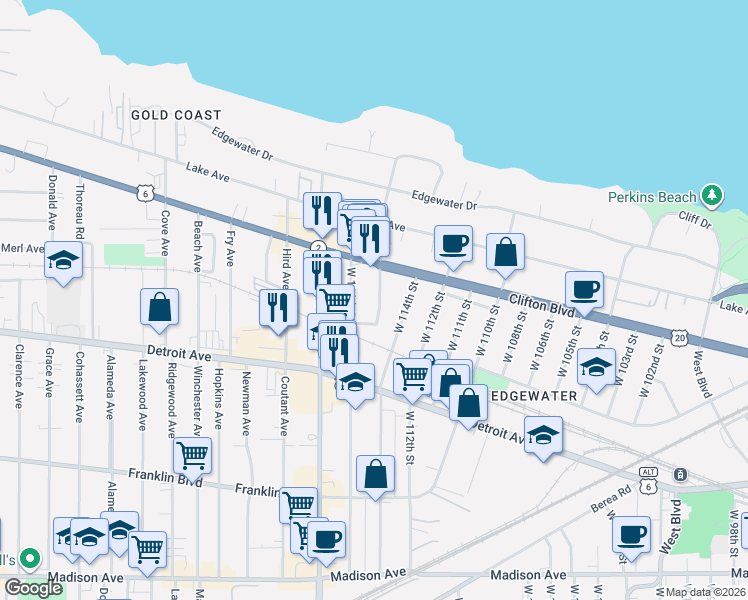
Task: Open the green pin at bottom-left edge
Action: tap(30, 559)
